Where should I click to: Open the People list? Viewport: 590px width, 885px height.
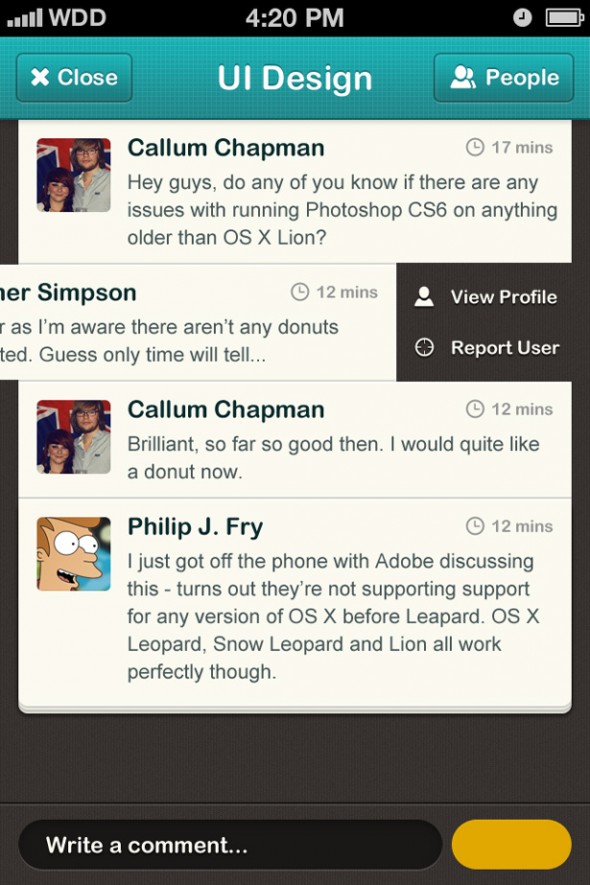(504, 77)
